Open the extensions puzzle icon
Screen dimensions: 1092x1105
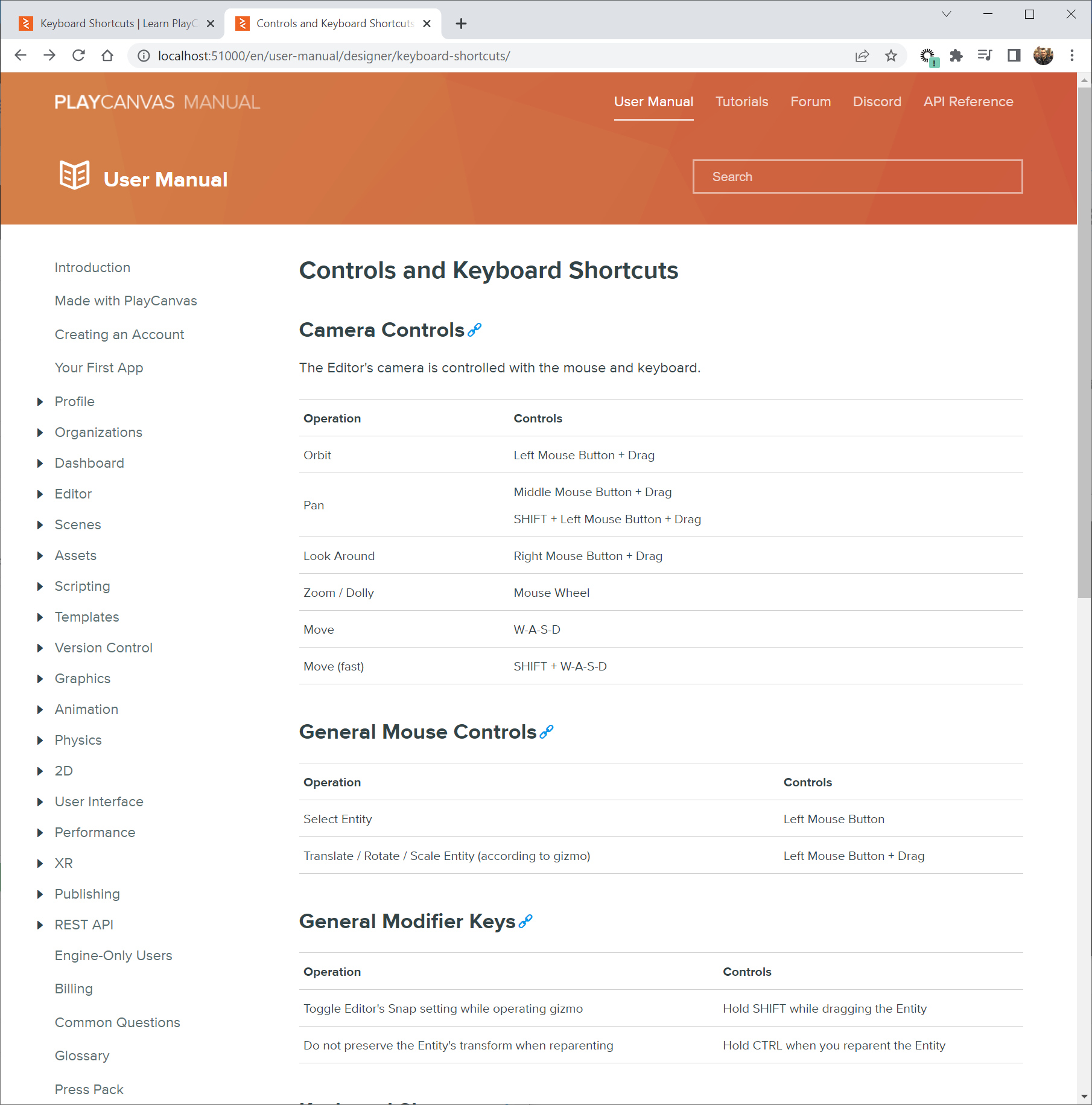[x=956, y=56]
